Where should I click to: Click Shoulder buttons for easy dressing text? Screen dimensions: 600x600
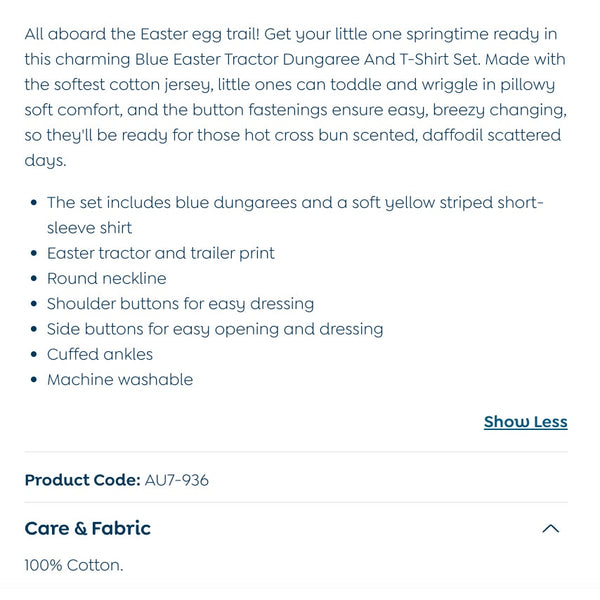click(180, 303)
